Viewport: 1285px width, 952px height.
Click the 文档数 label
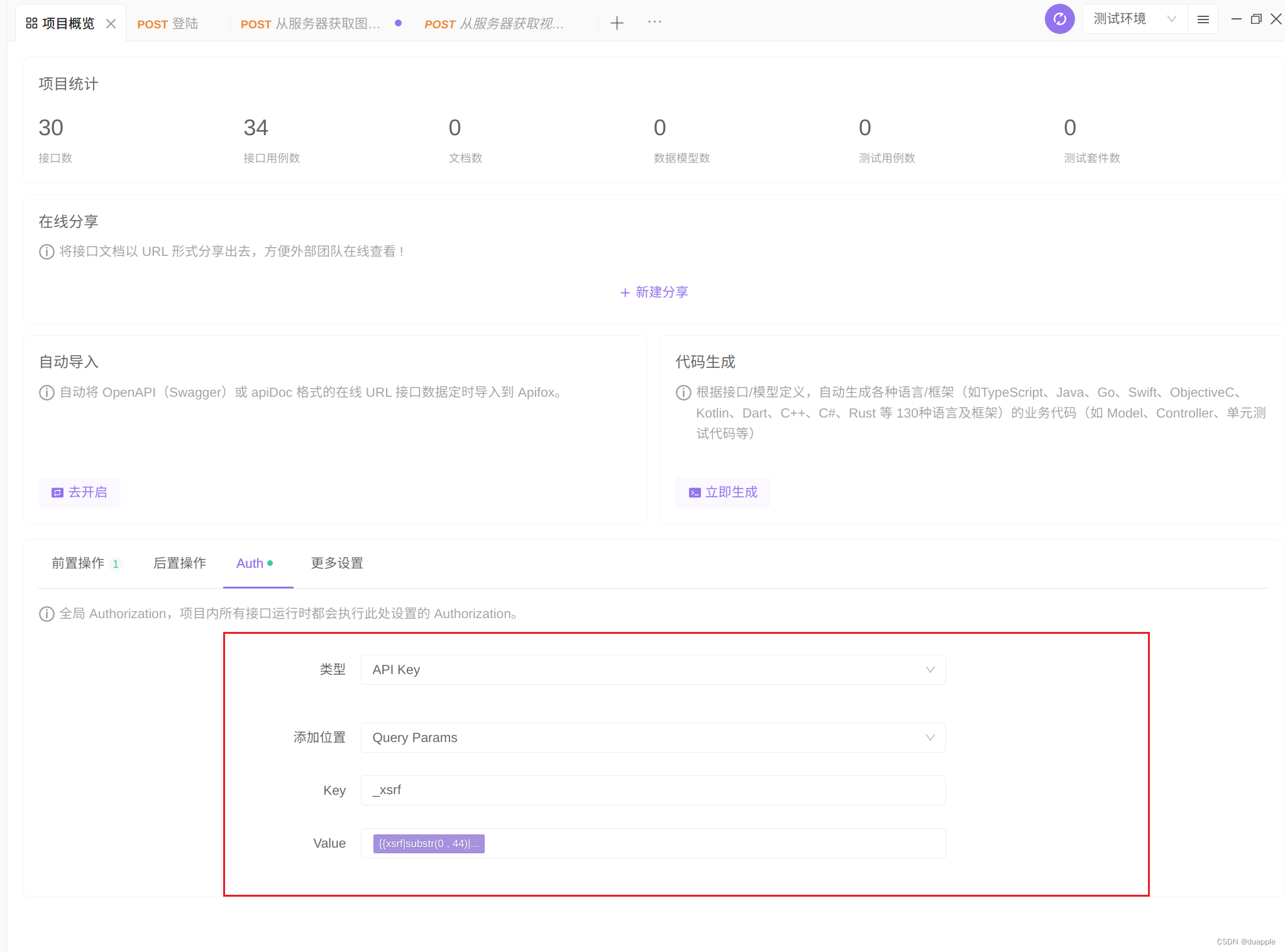(465, 158)
